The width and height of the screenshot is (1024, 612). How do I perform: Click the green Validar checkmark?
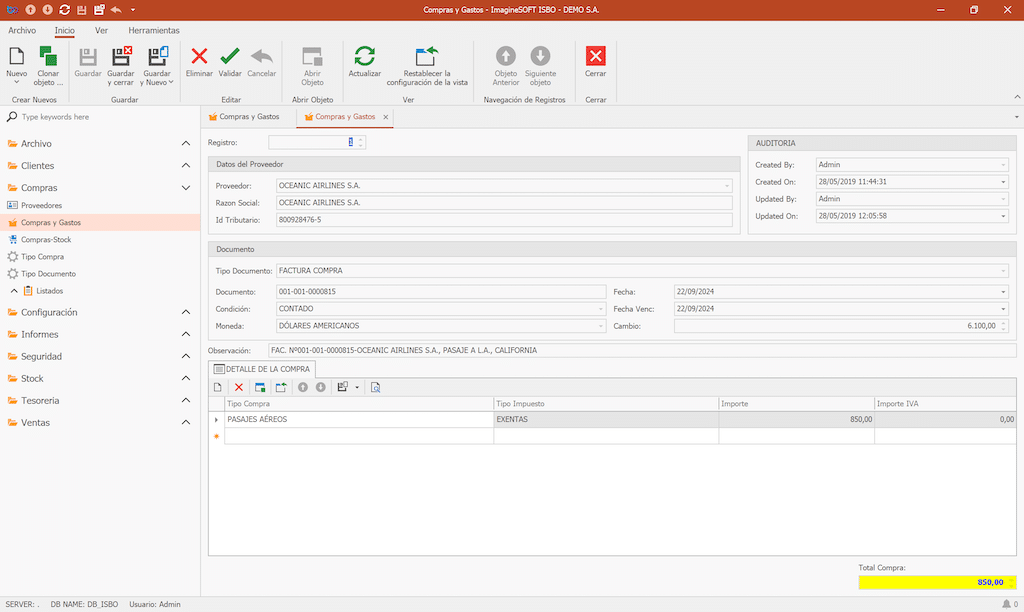click(x=230, y=57)
